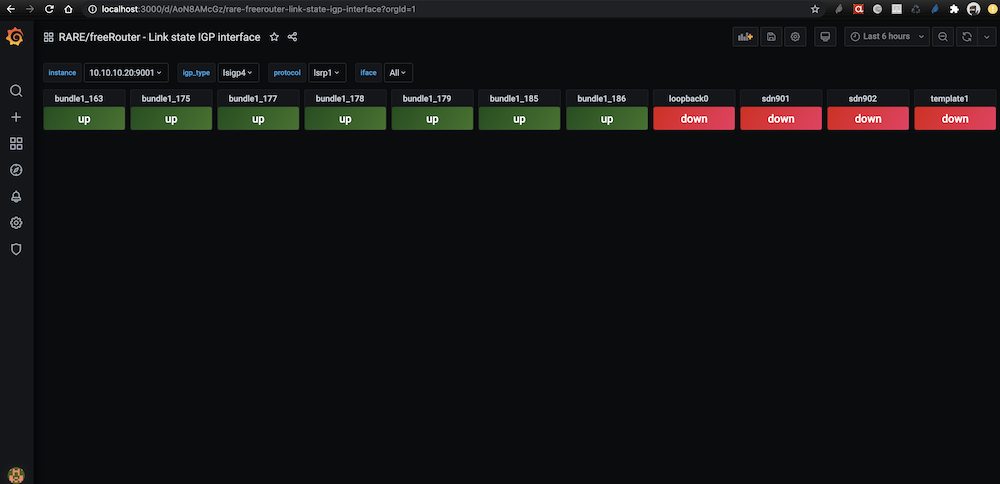Viewport: 1000px width, 484px height.
Task: Click the down status of template1
Action: 955,119
